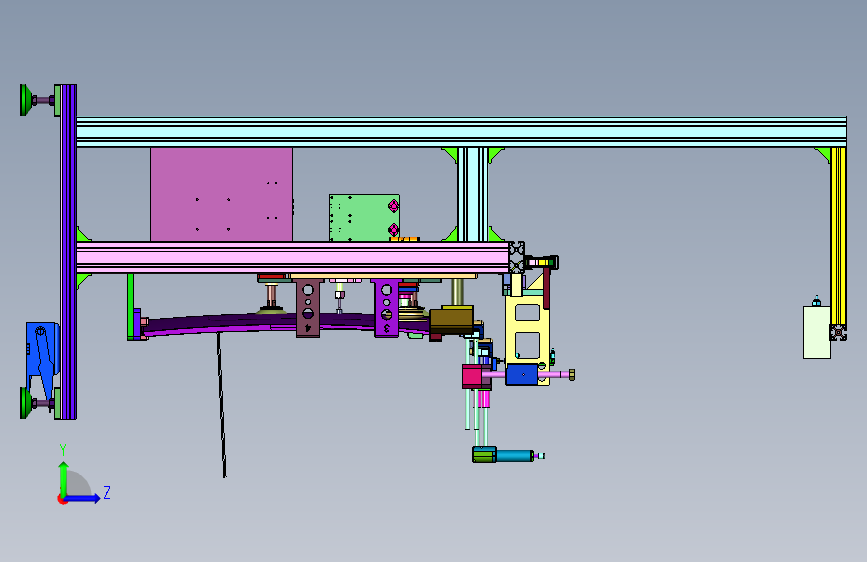Select the pale white box below yellow profile
Screen dimensions: 867x562
[x=817, y=332]
